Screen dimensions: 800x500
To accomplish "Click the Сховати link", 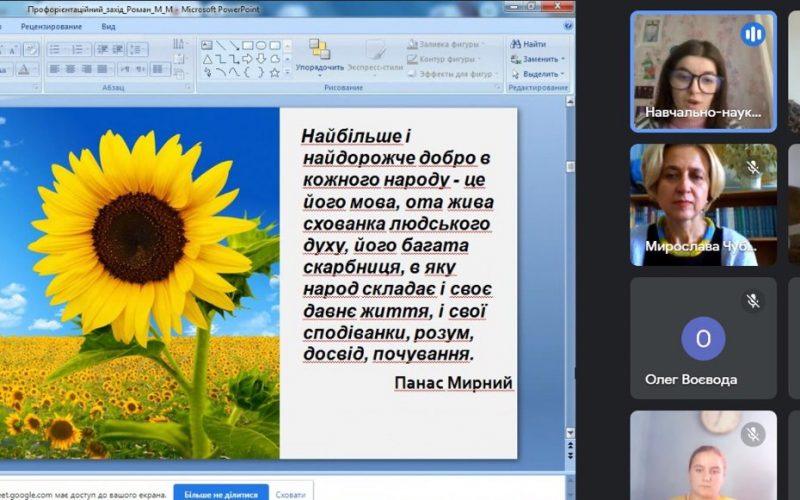I will [290, 493].
